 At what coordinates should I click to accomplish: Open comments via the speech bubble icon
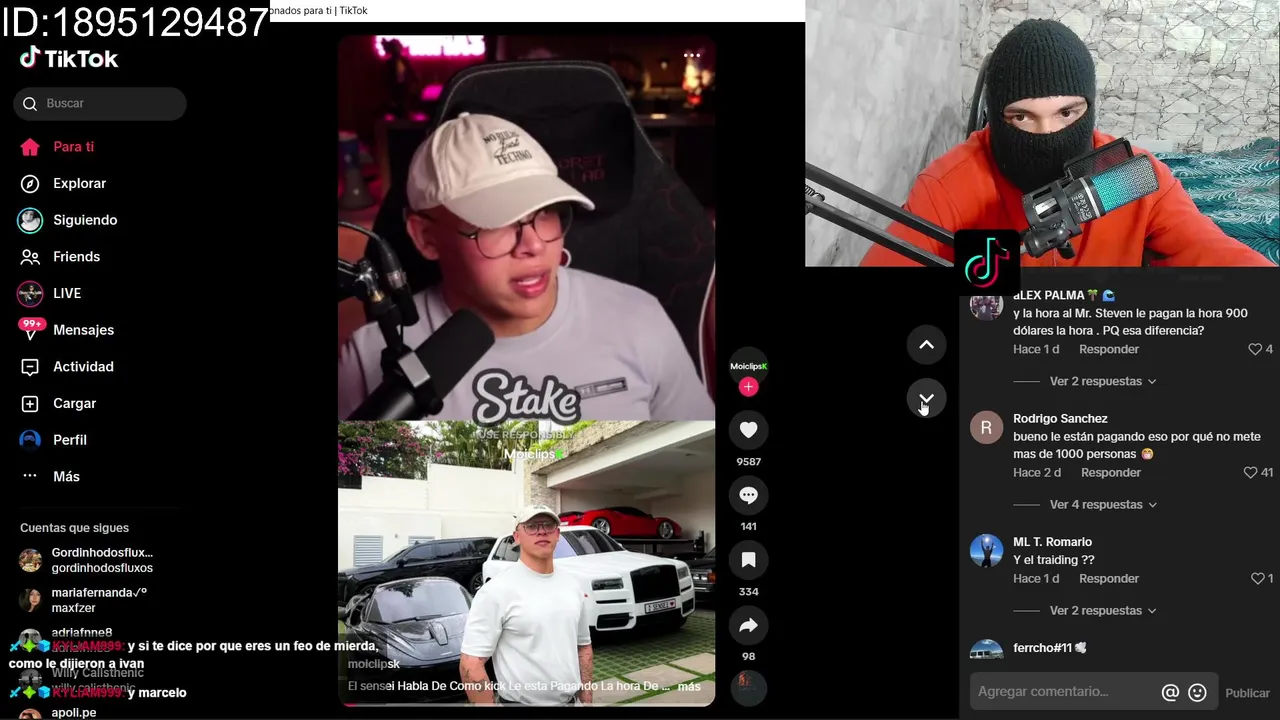click(749, 495)
